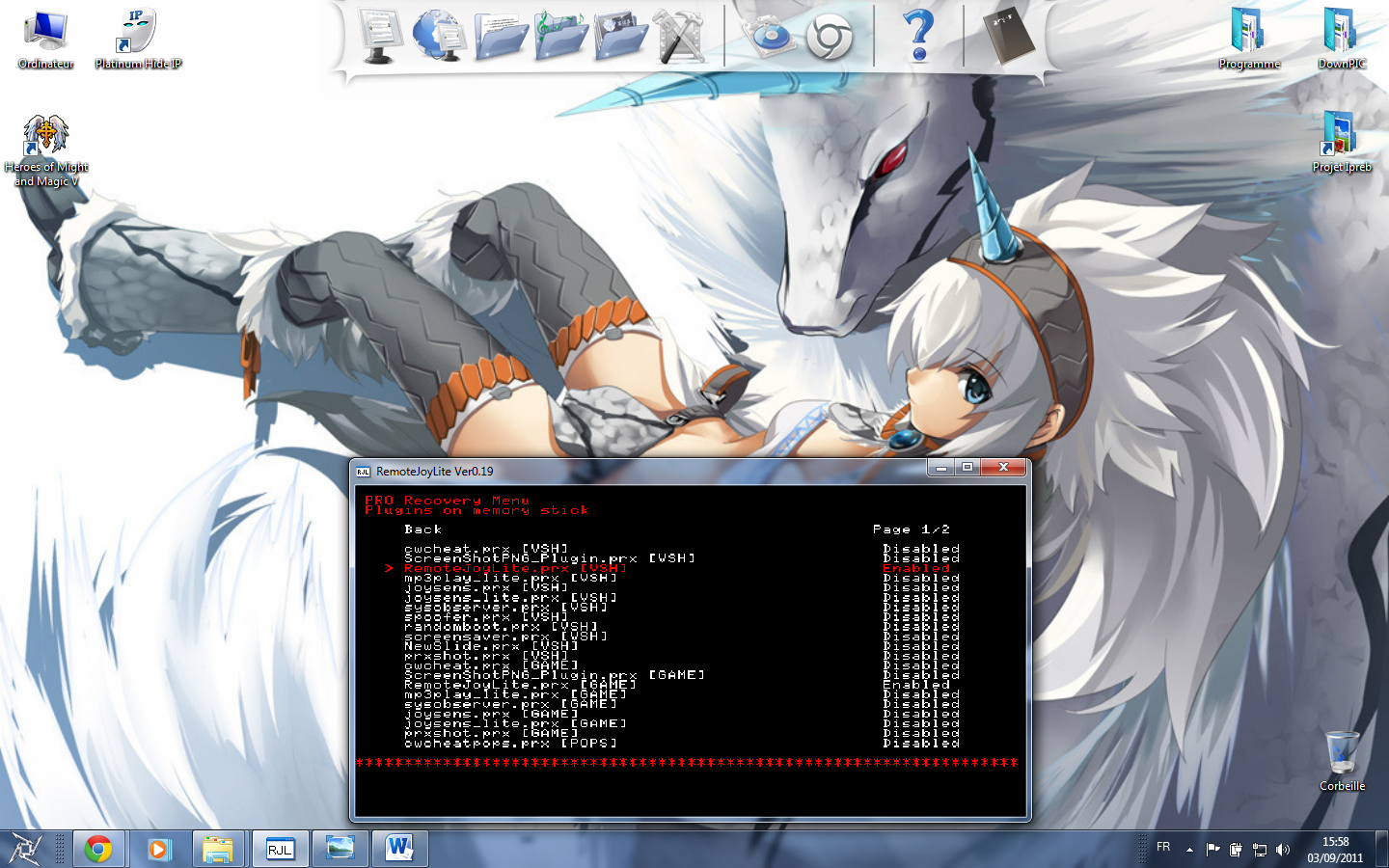Open the pictures folder in the dock
The height and width of the screenshot is (868, 1389).
620,37
